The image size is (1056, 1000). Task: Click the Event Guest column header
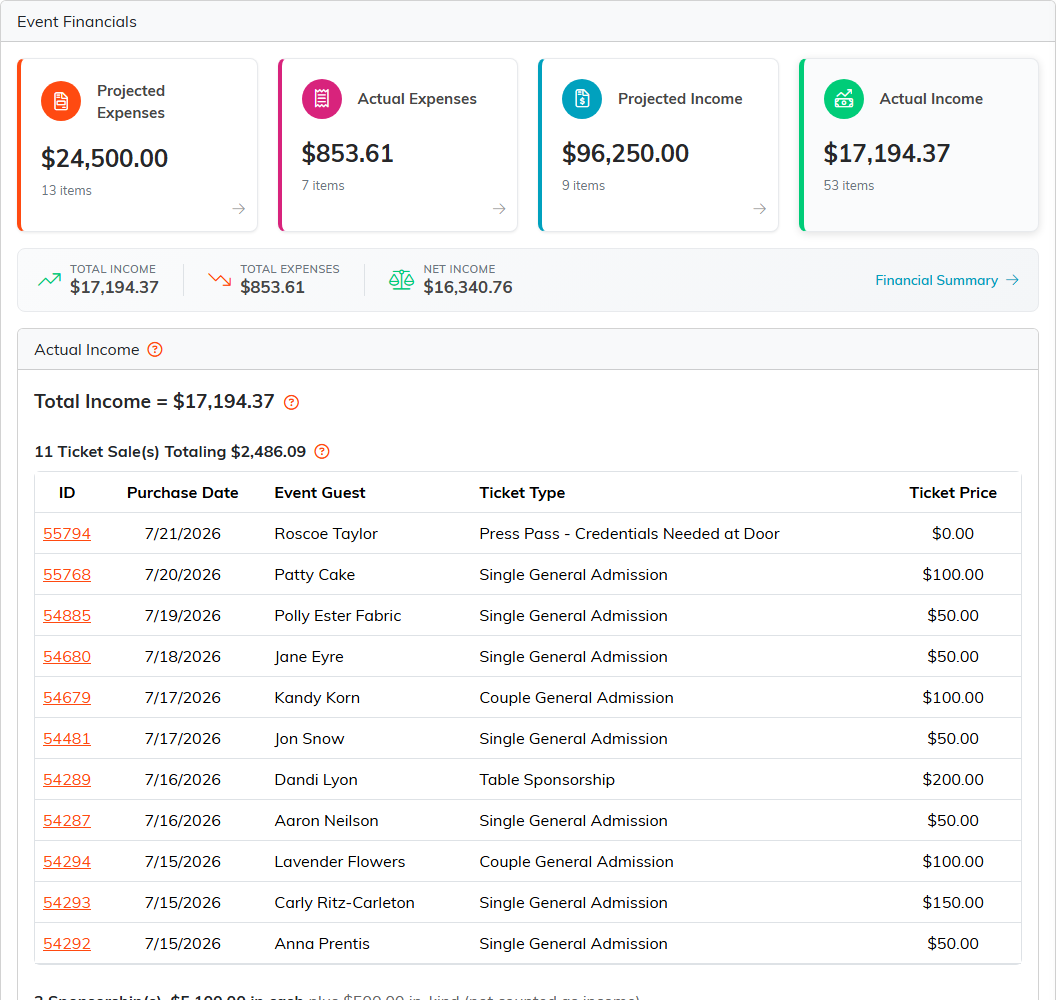pos(320,493)
